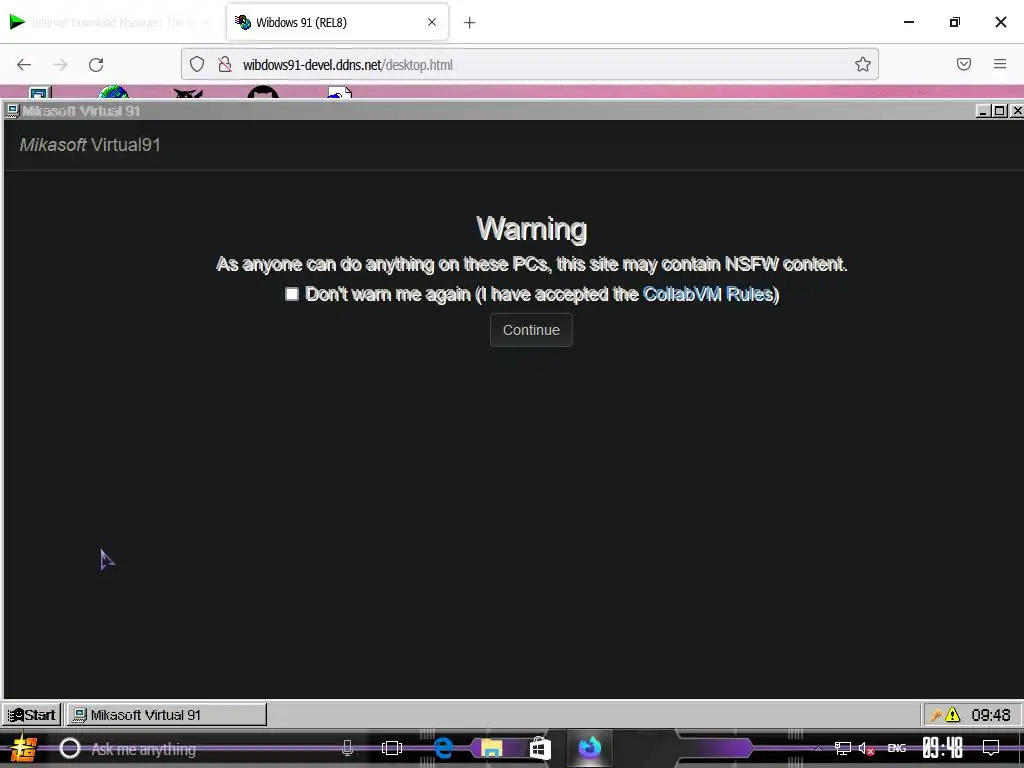Show hidden tray icons chevron

pos(818,748)
